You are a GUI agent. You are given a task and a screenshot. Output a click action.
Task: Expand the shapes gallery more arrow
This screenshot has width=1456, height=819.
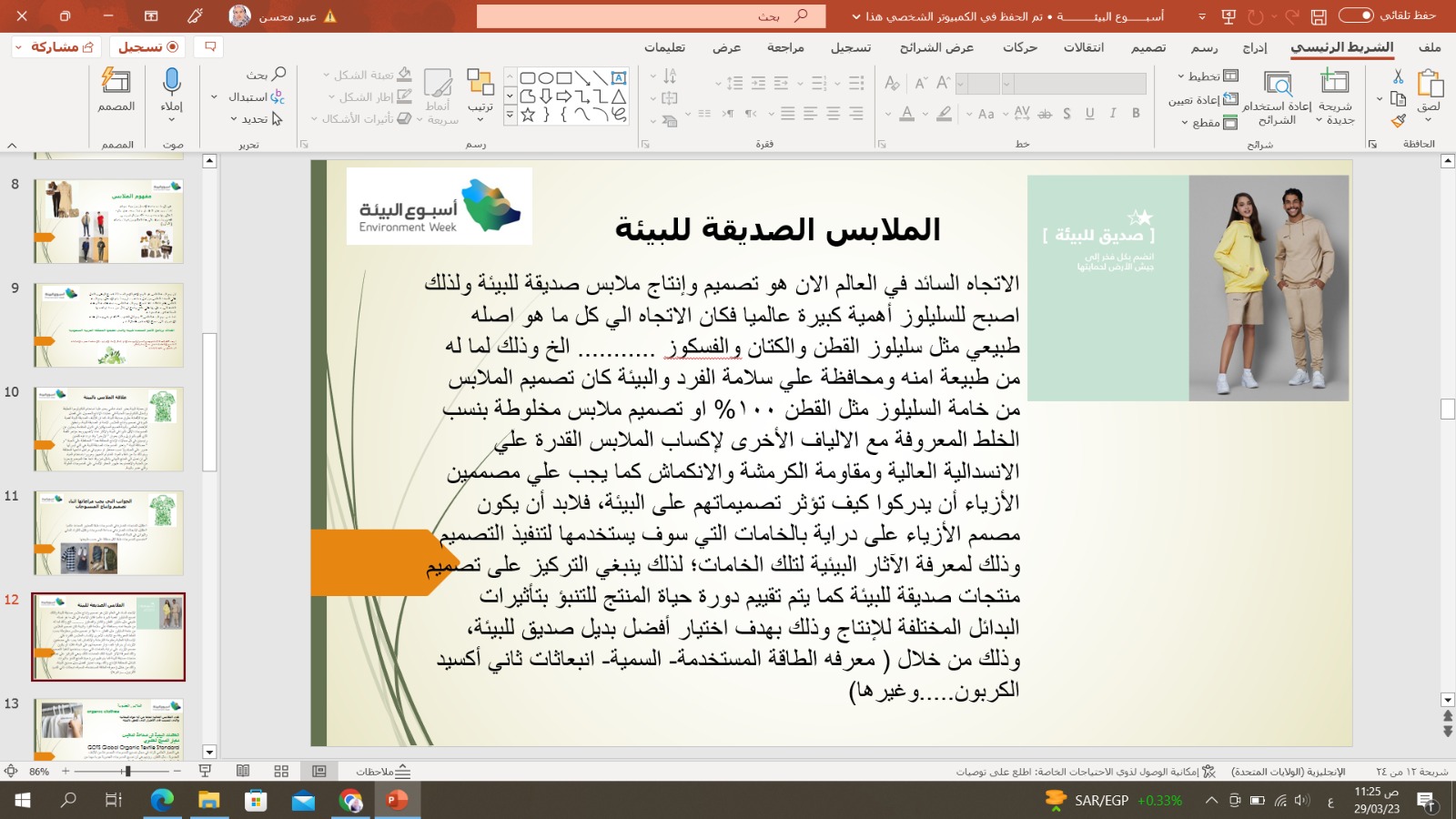[x=510, y=116]
